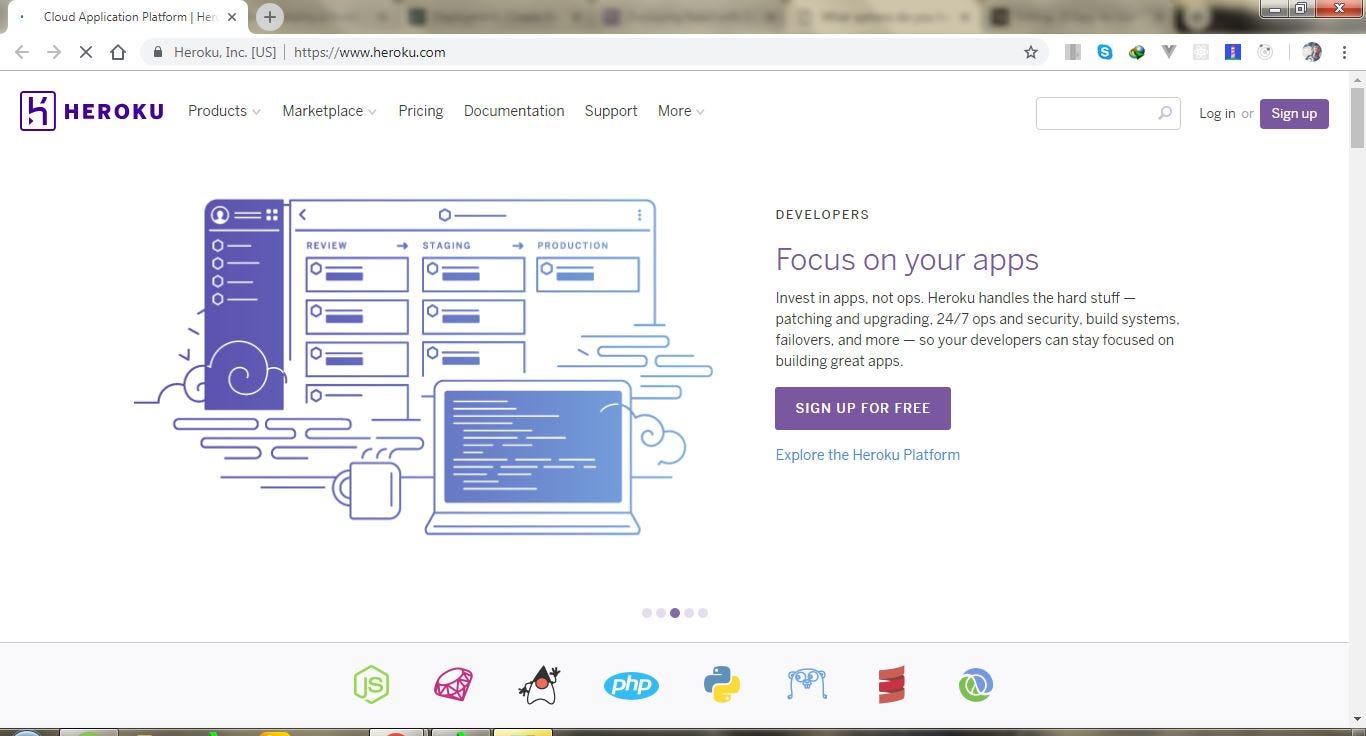Click the Focus on your apps heading

907,260
